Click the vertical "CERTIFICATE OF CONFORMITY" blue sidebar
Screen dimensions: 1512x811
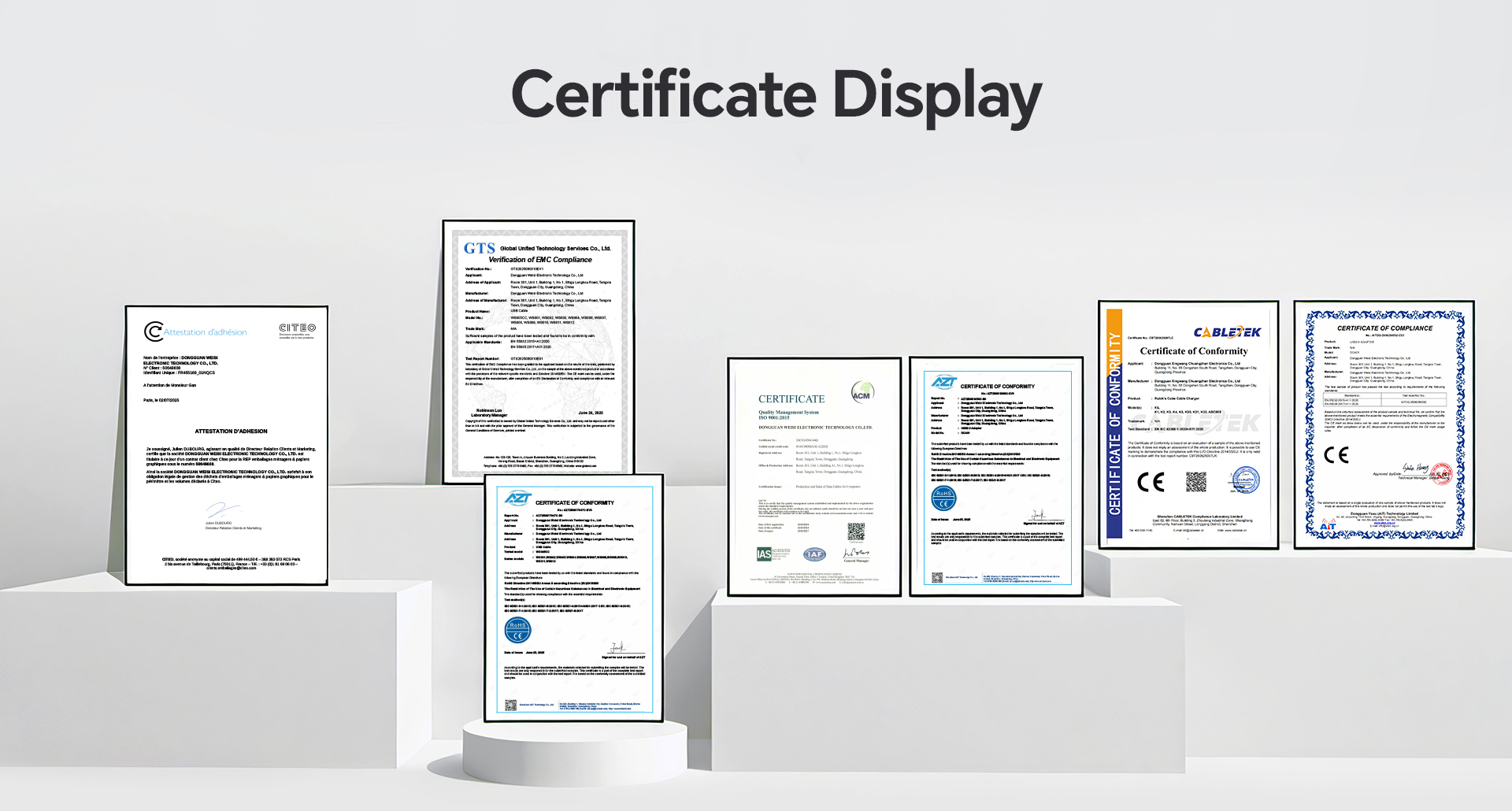(x=1114, y=425)
